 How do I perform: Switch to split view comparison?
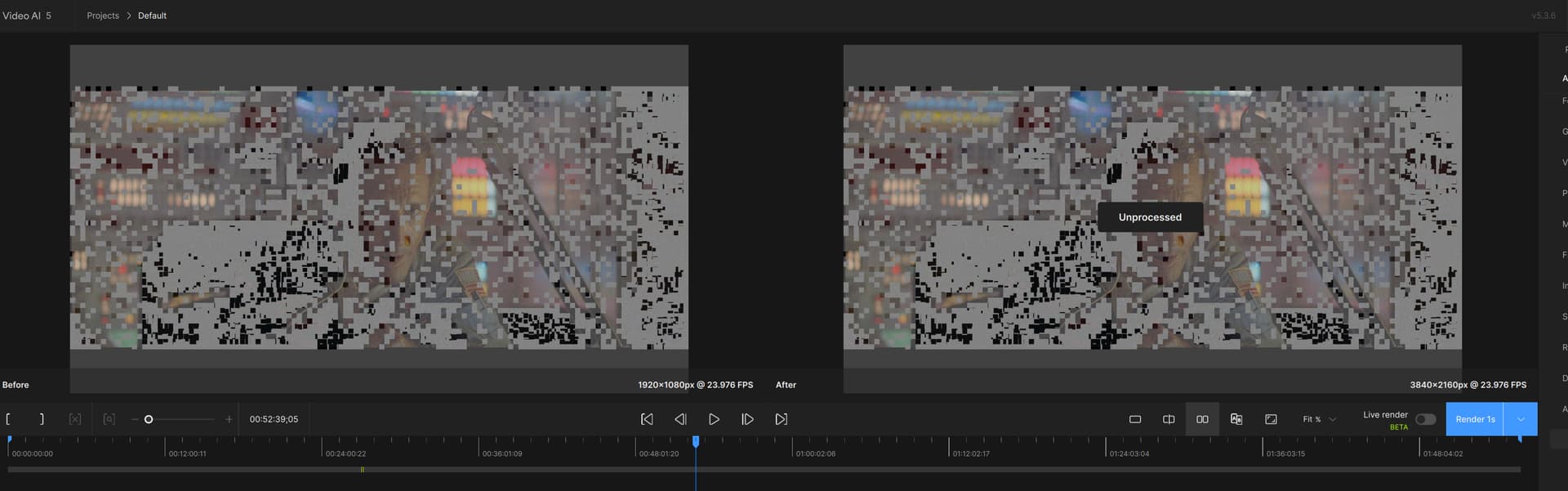1169,419
